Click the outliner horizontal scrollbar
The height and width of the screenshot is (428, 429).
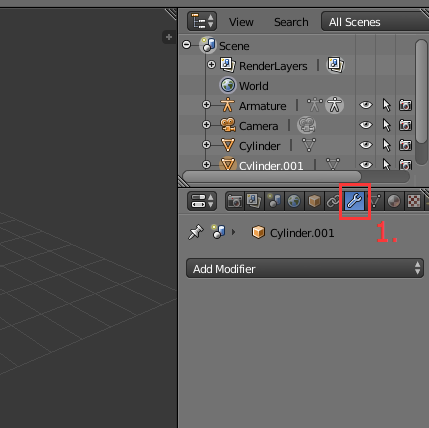point(272,177)
